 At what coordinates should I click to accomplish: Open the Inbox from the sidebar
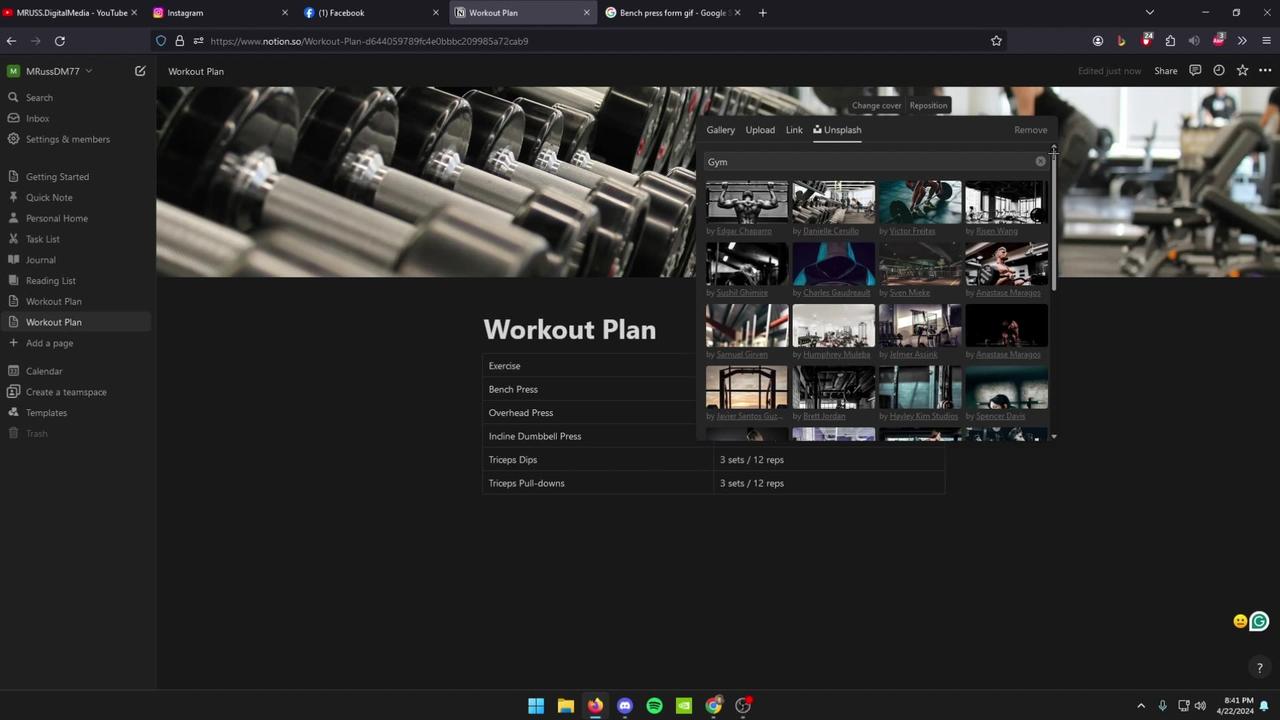pyautogui.click(x=37, y=118)
